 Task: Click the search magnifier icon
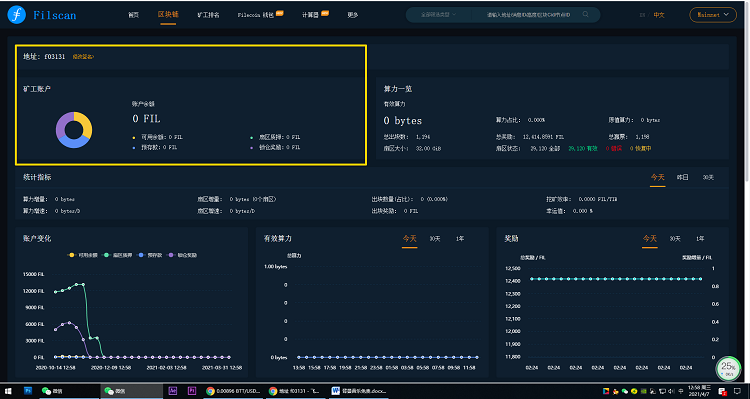coord(585,14)
